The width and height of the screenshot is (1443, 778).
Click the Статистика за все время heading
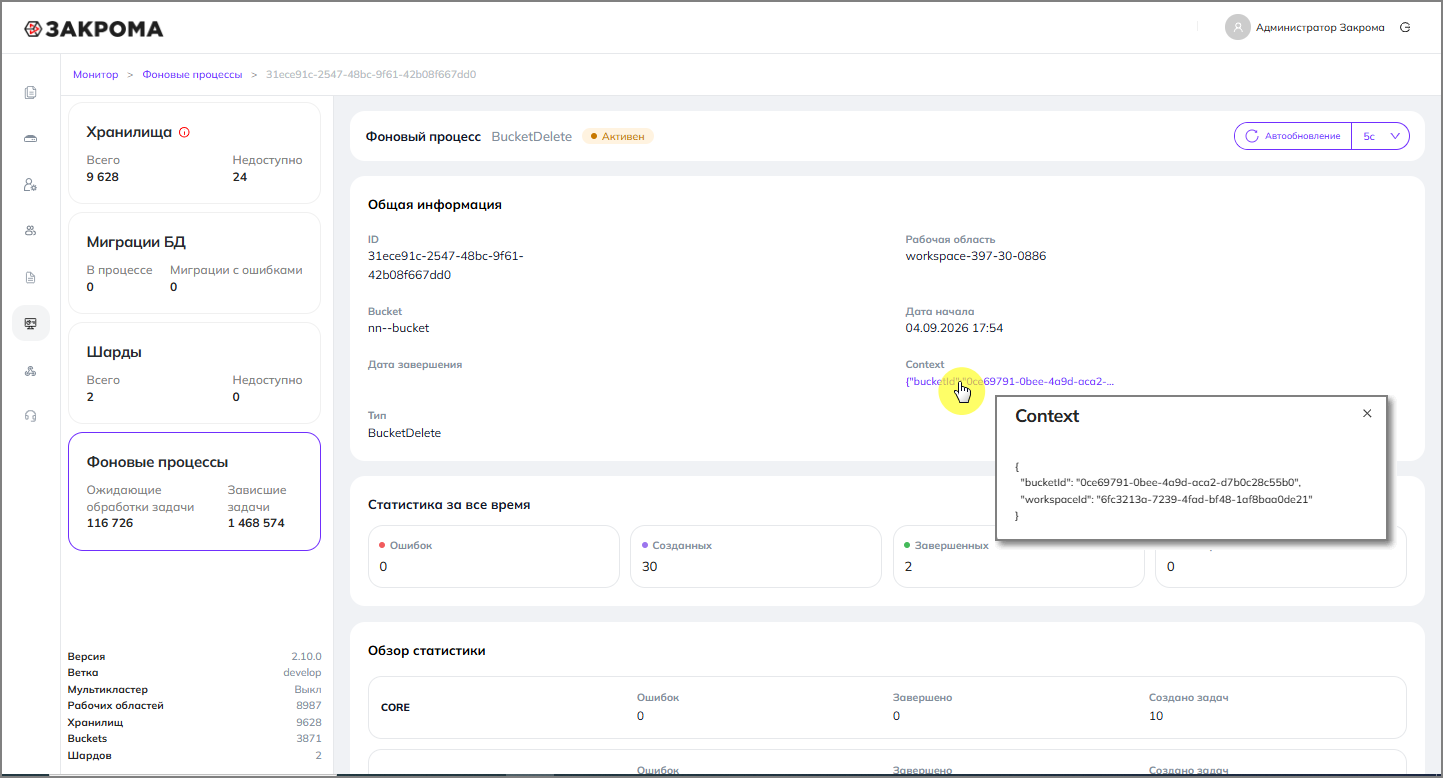pos(449,505)
